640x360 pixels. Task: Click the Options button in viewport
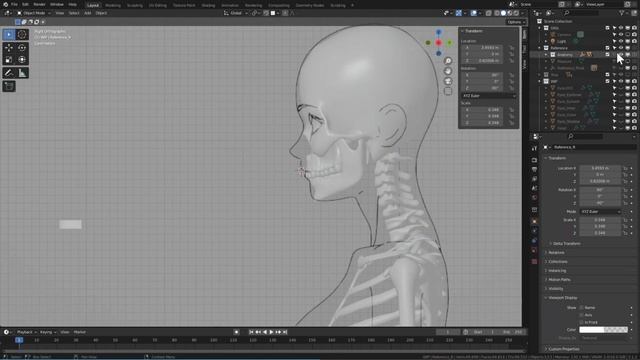[516, 22]
